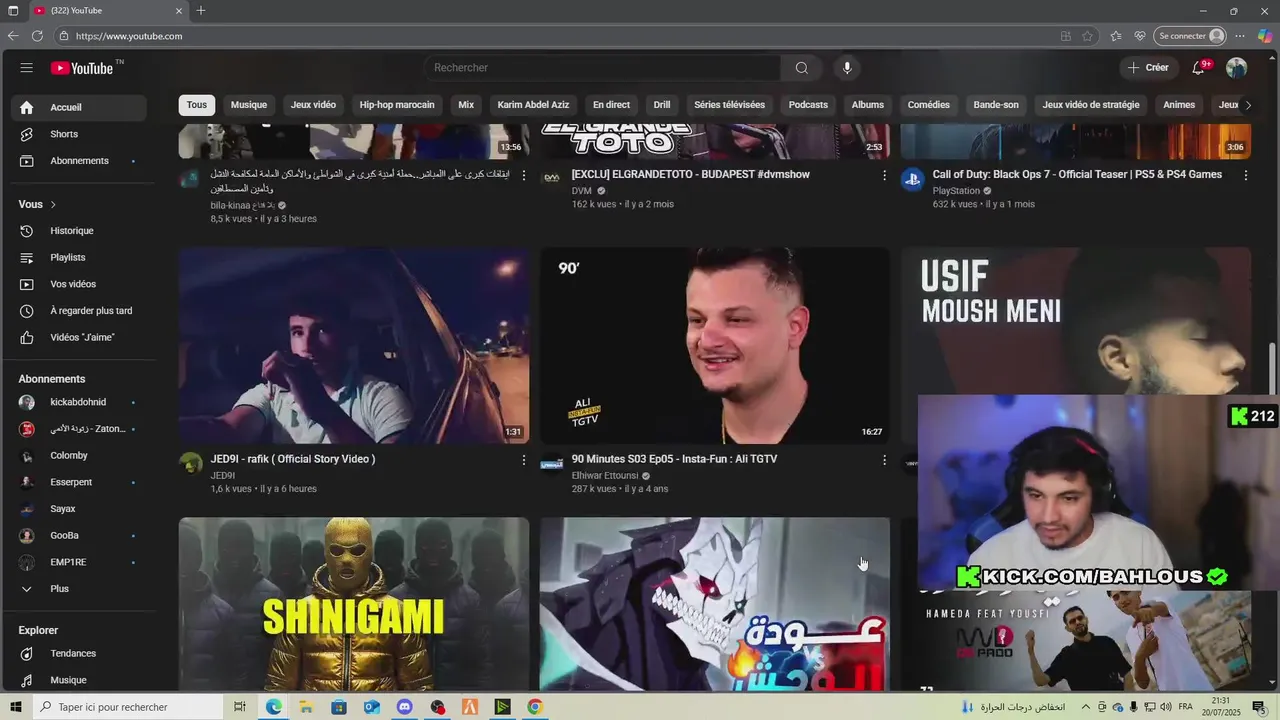The width and height of the screenshot is (1280, 720).
Task: Open the notifications bell
Action: point(1199,68)
